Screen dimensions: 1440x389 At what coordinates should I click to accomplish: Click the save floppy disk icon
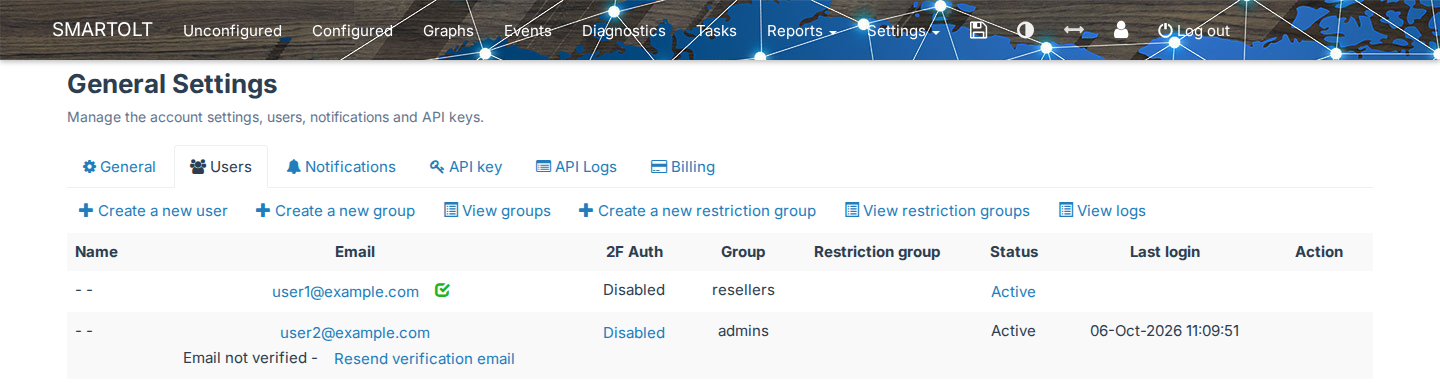(979, 30)
